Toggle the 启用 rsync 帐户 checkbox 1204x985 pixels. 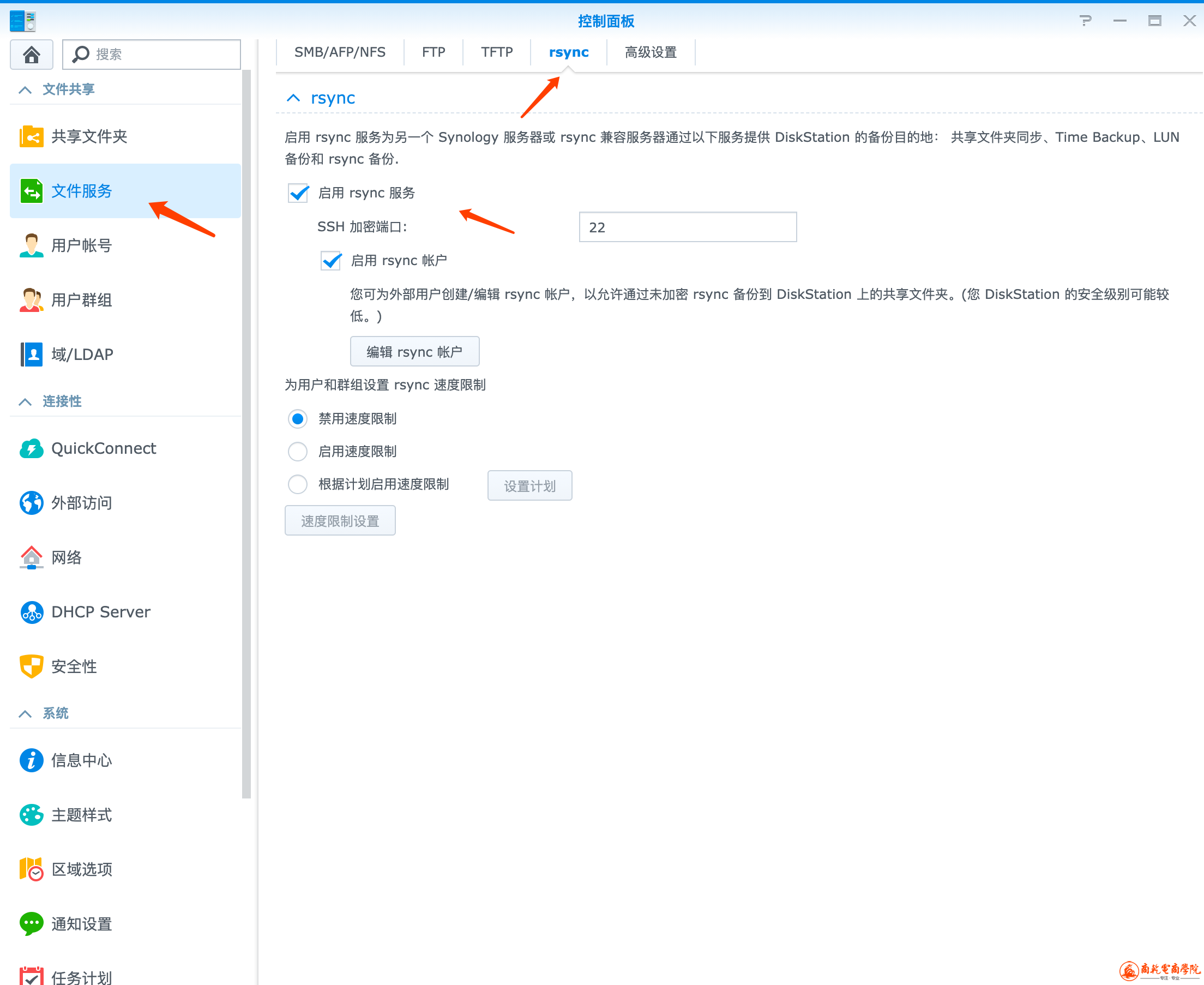click(331, 261)
